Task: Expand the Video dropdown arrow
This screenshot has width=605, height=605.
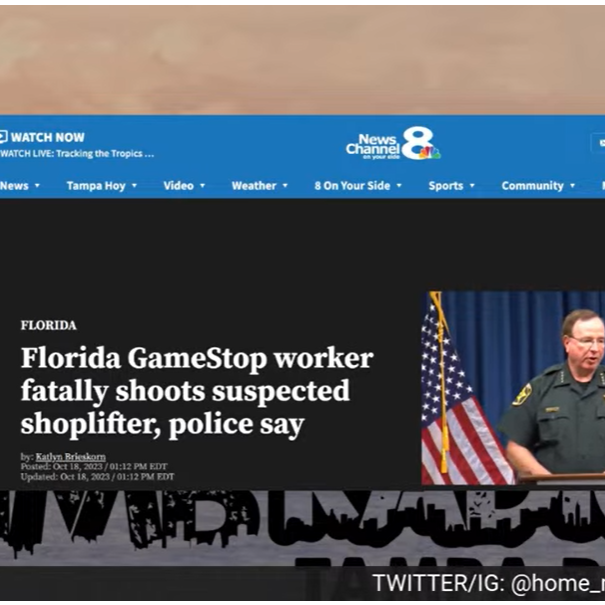Action: coord(202,186)
